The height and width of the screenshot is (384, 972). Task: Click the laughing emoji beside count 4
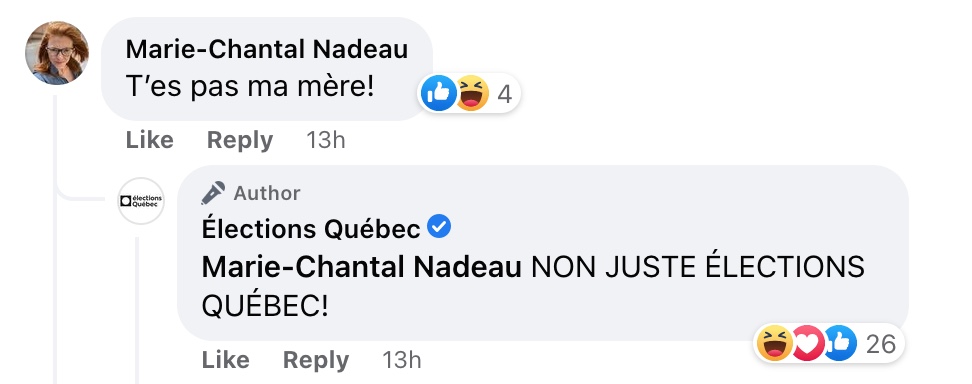coord(472,94)
